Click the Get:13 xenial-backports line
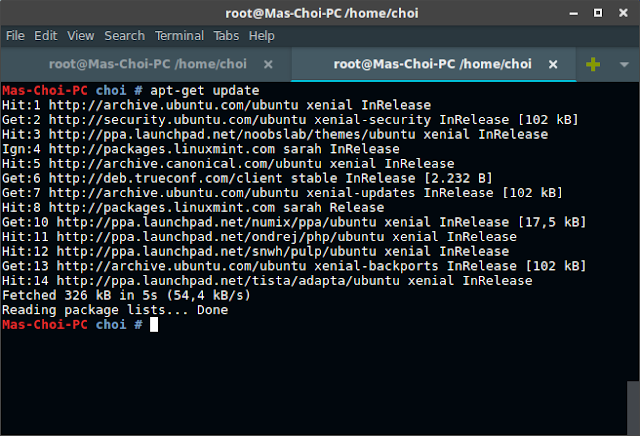 (294, 266)
